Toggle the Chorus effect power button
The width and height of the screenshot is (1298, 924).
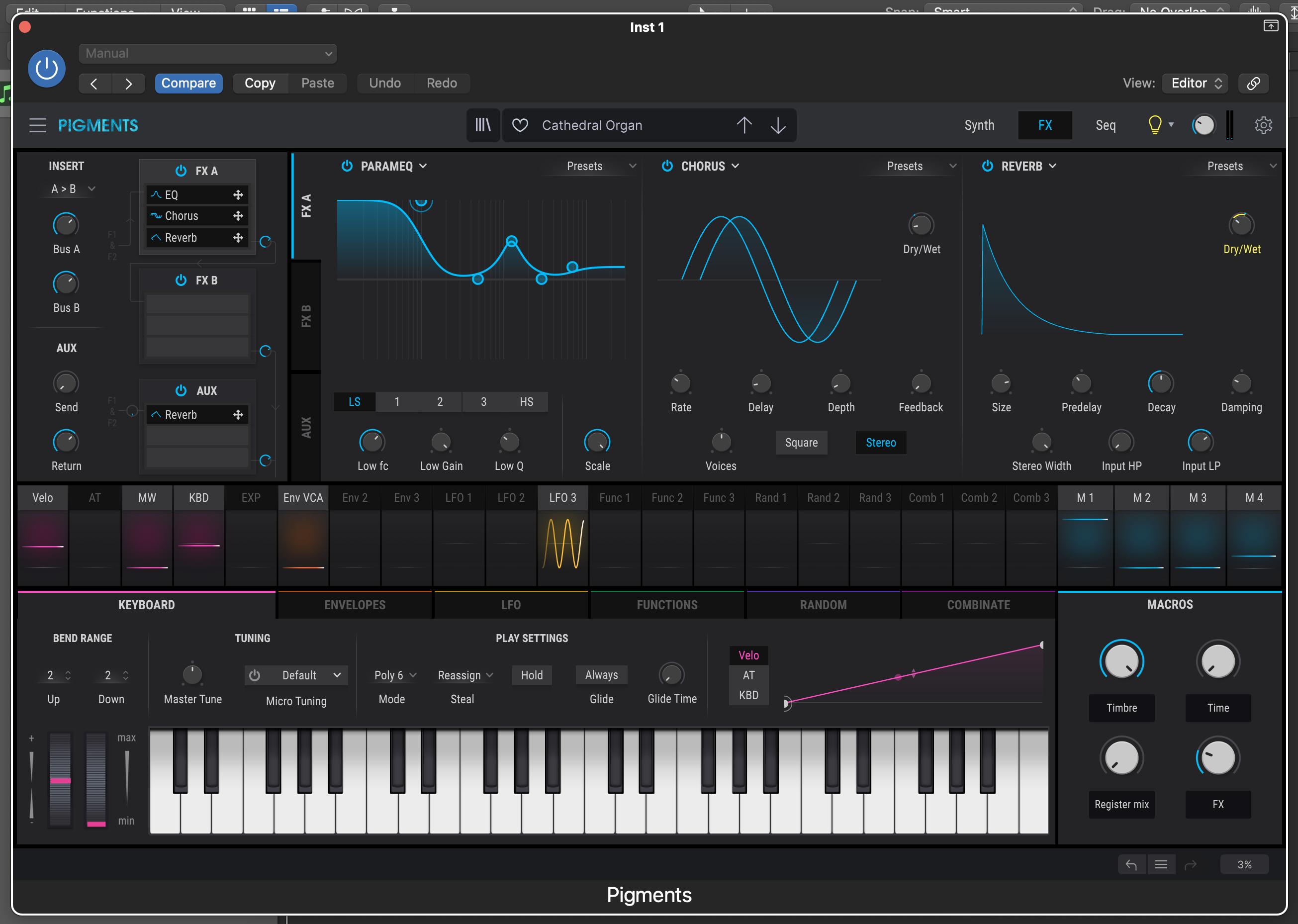click(x=667, y=166)
